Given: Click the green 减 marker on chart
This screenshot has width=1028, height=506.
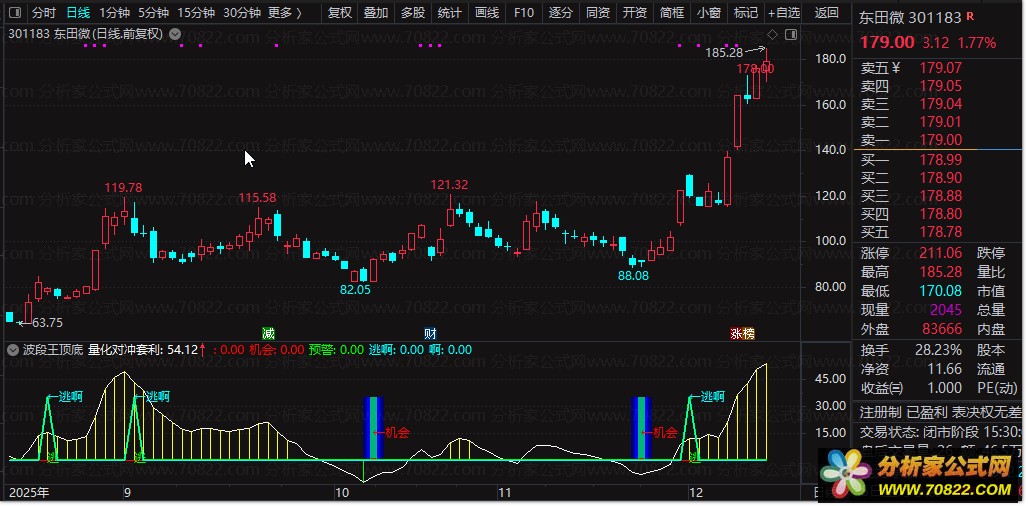Looking at the screenshot, I should click(268, 334).
